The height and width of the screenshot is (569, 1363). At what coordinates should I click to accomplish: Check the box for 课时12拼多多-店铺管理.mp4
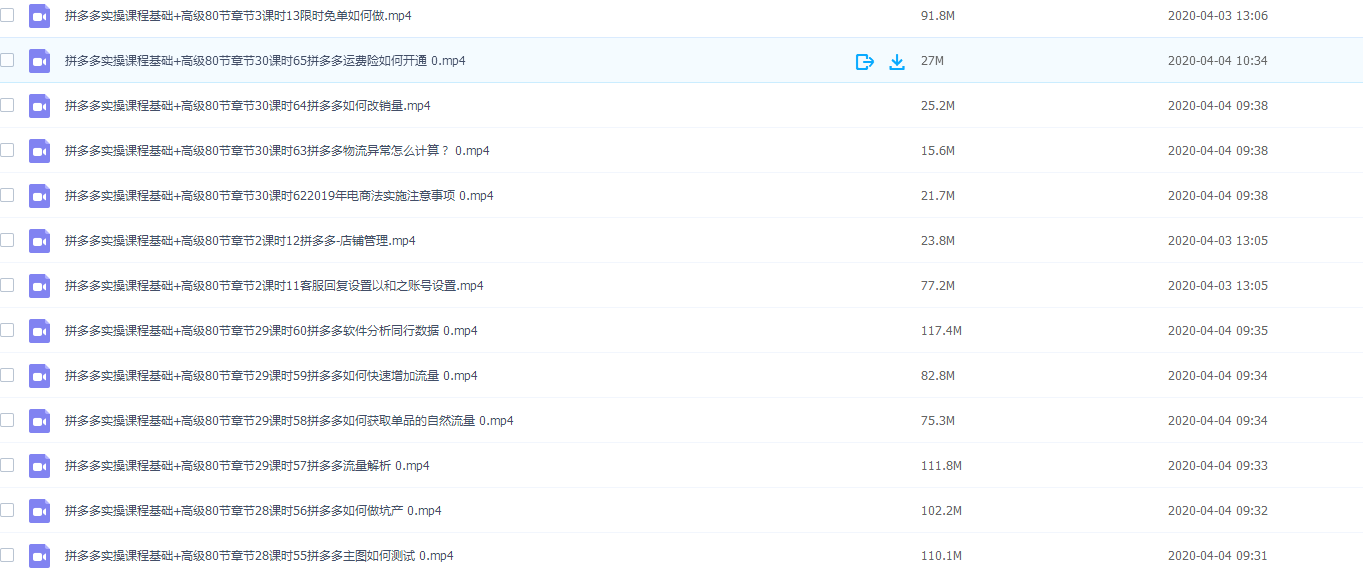pos(7,240)
